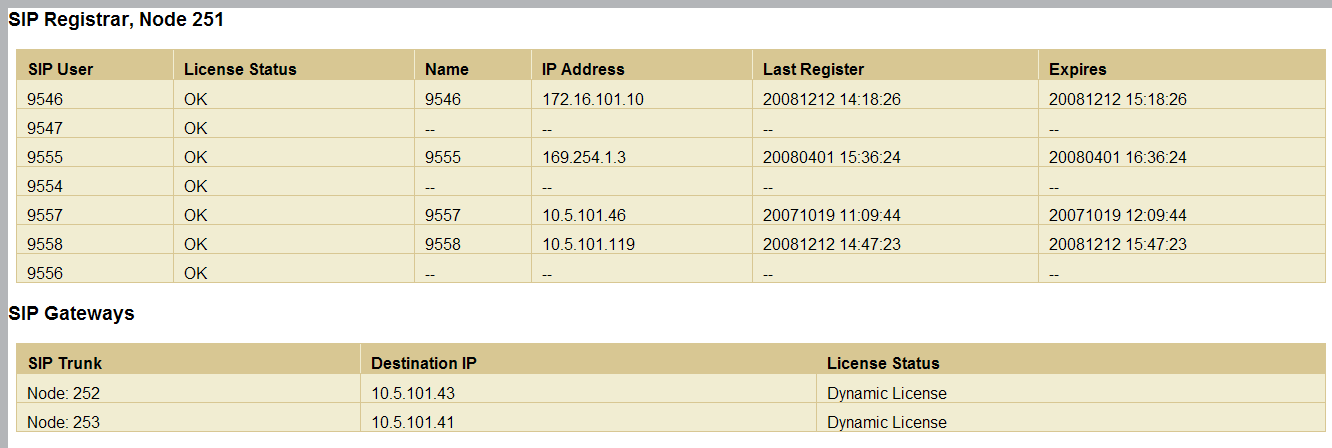Click the License Status column header
Viewport: 1332px width, 448px height.
coord(240,69)
